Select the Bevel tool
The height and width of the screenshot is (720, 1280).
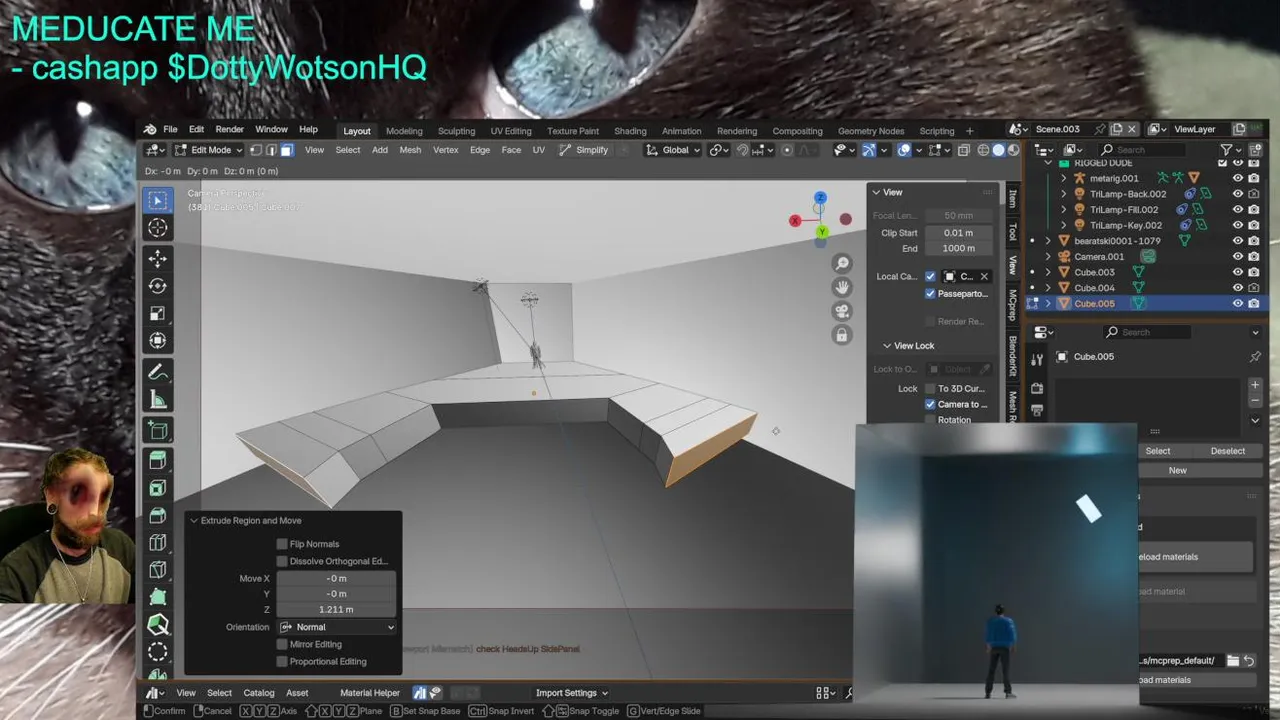(158, 515)
